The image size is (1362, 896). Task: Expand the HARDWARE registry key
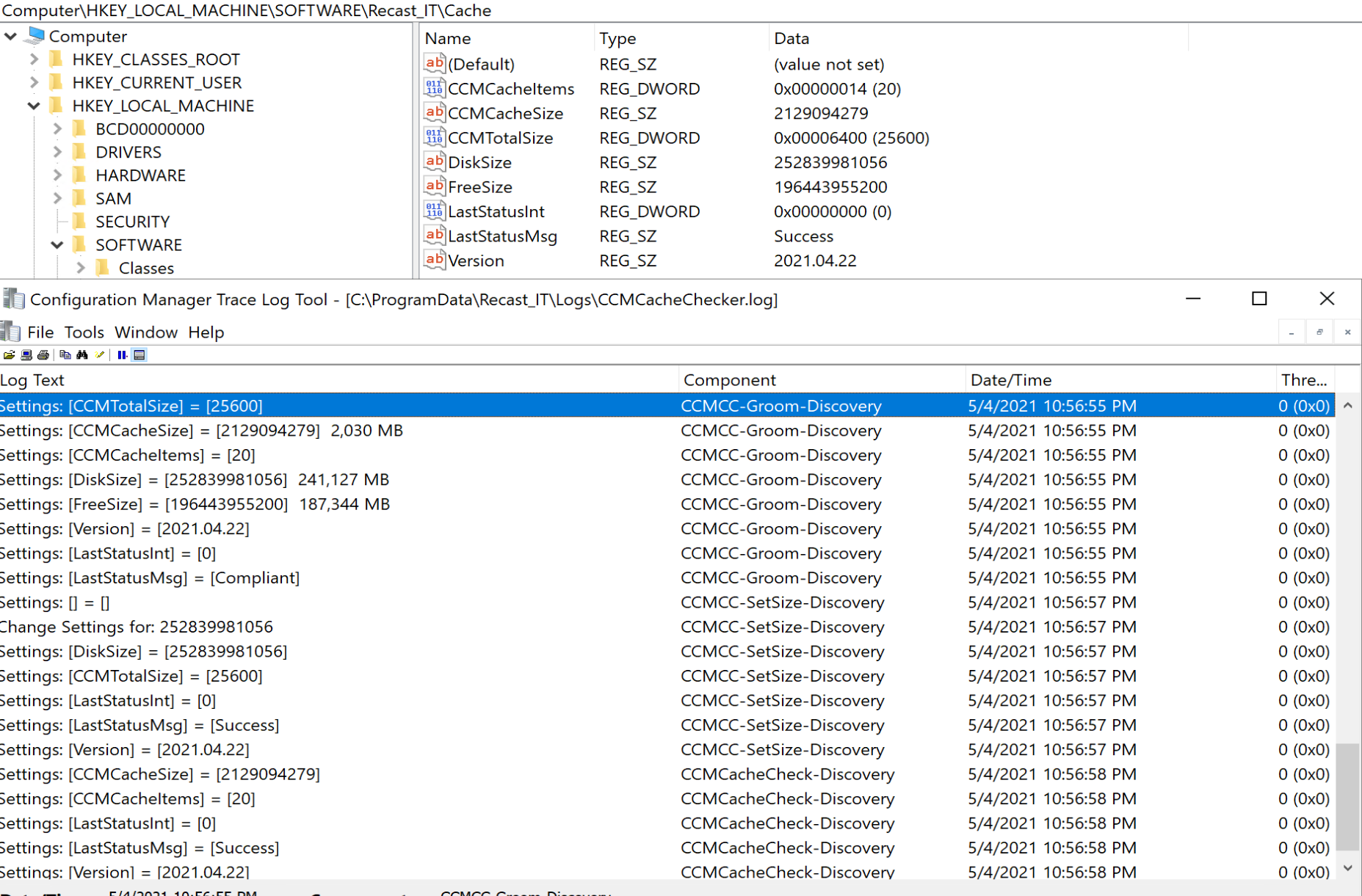tap(57, 175)
